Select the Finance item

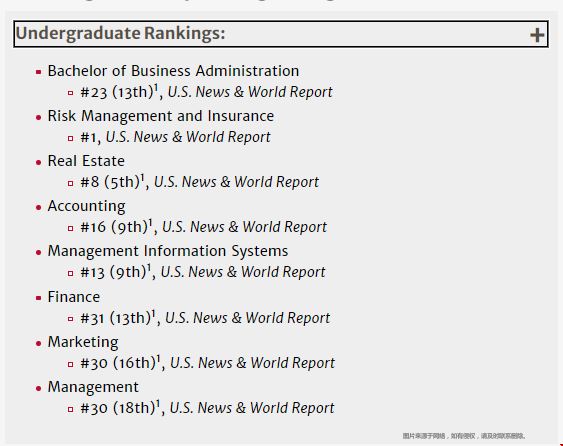point(74,297)
